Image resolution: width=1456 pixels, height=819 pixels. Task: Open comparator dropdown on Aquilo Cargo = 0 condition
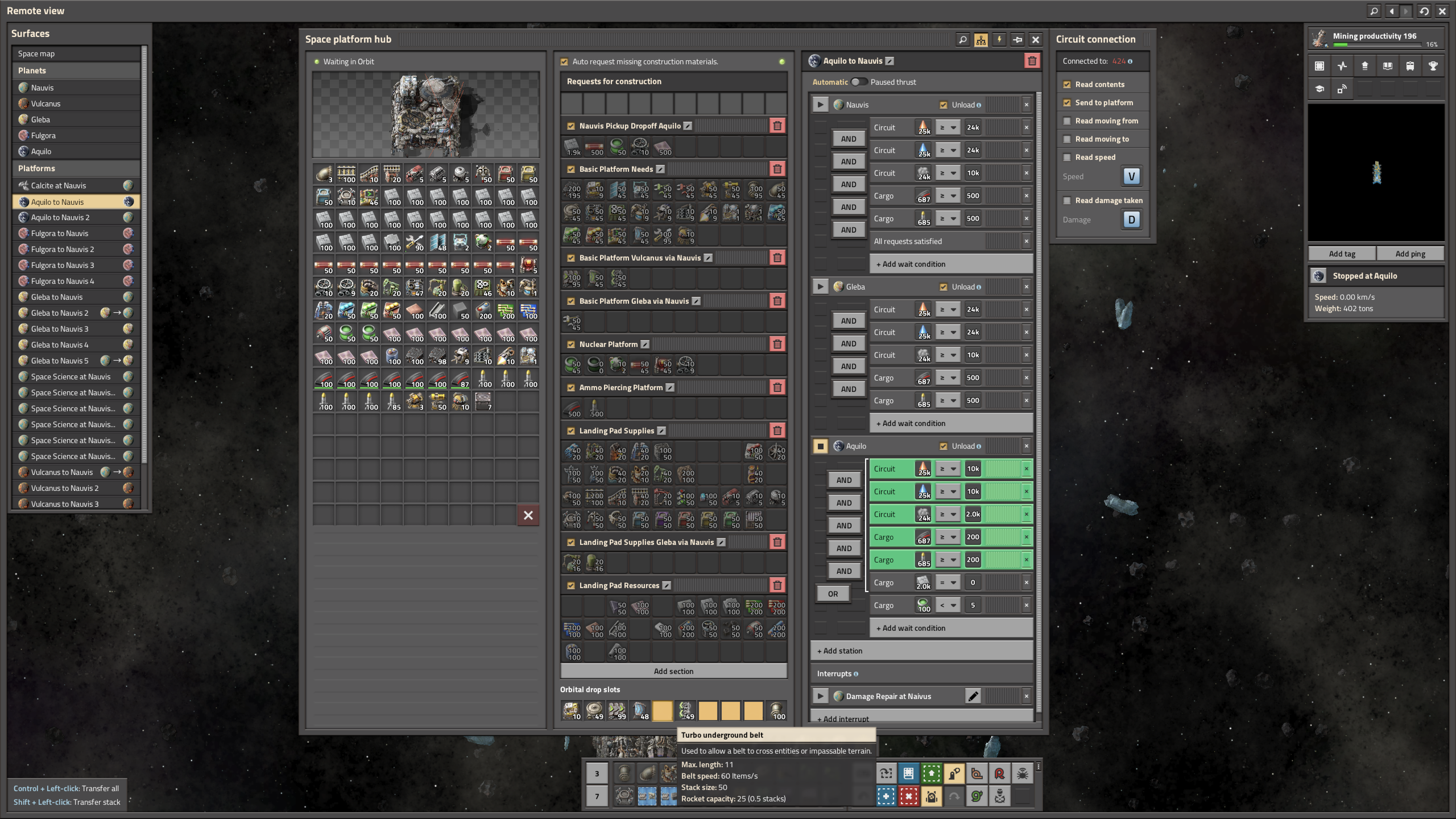pos(947,583)
